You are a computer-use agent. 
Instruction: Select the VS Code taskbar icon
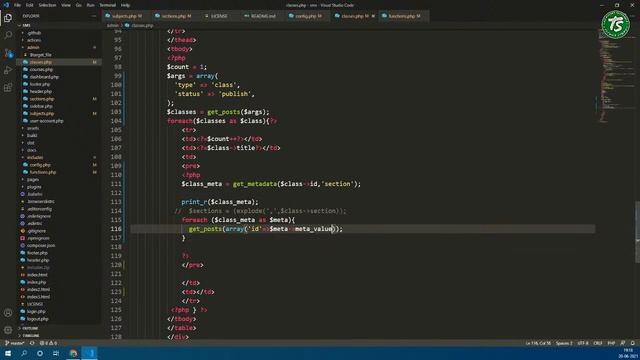tap(90, 353)
